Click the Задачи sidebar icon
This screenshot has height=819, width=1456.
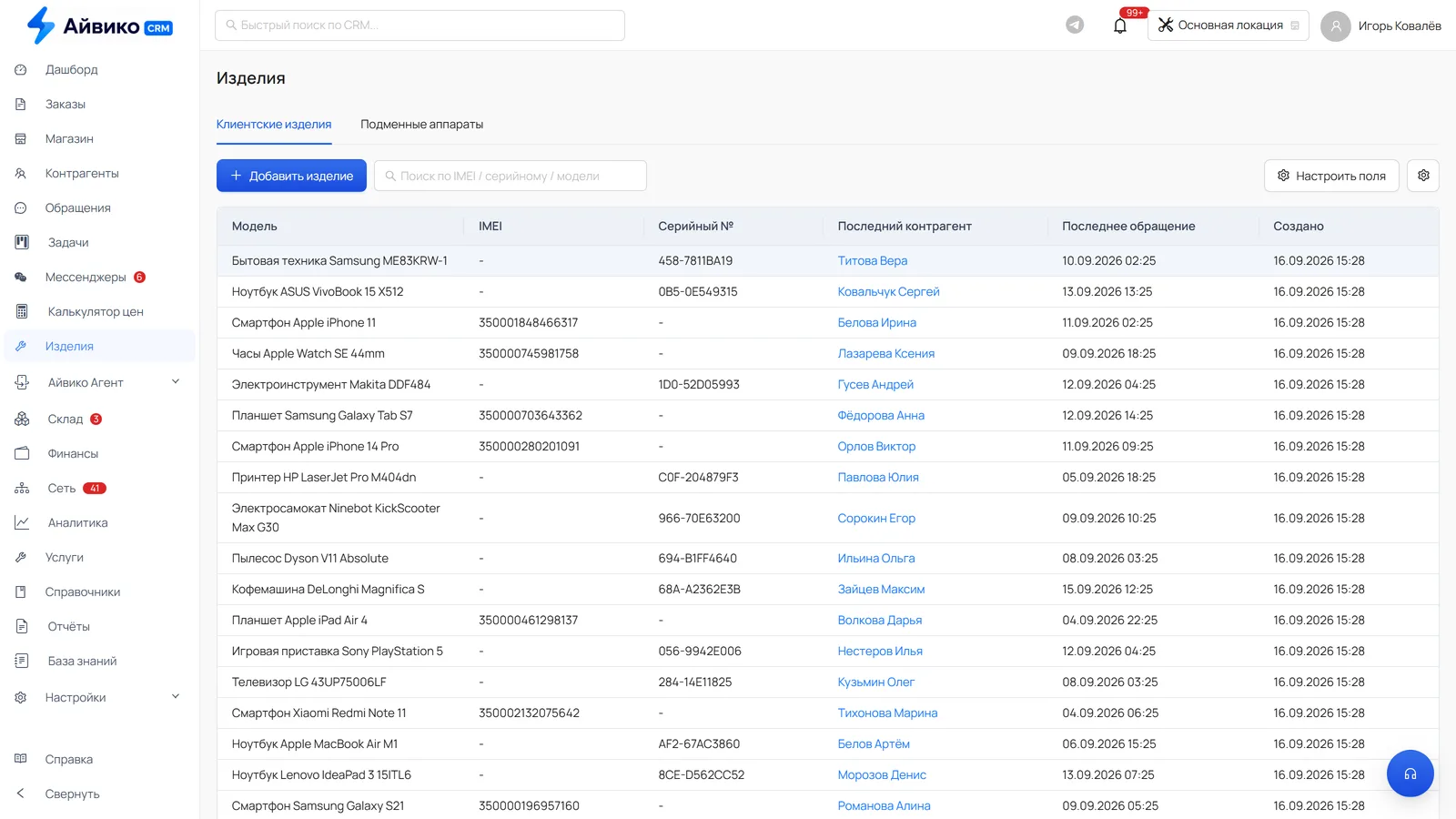(22, 242)
